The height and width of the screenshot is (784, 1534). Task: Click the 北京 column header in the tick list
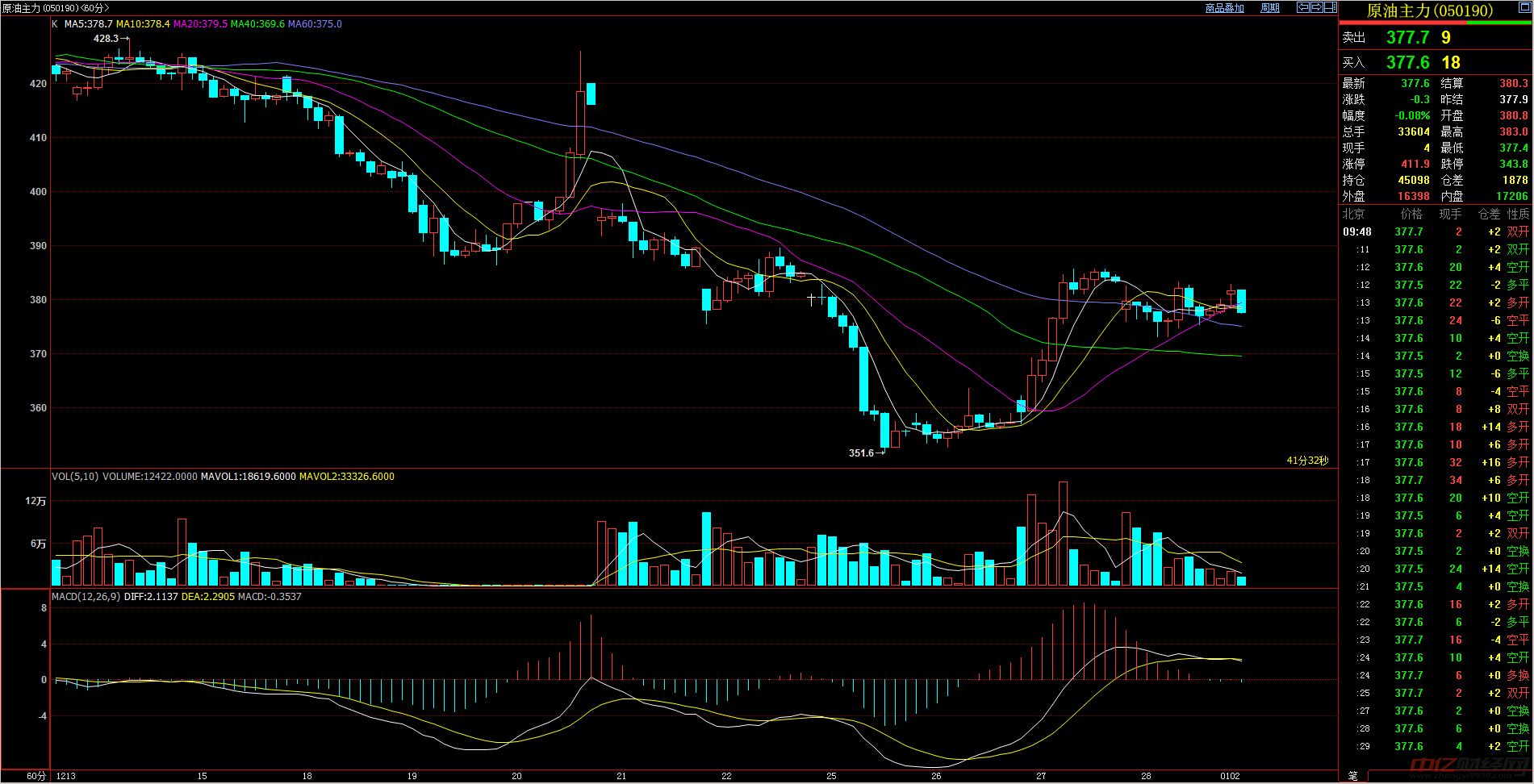click(1353, 214)
